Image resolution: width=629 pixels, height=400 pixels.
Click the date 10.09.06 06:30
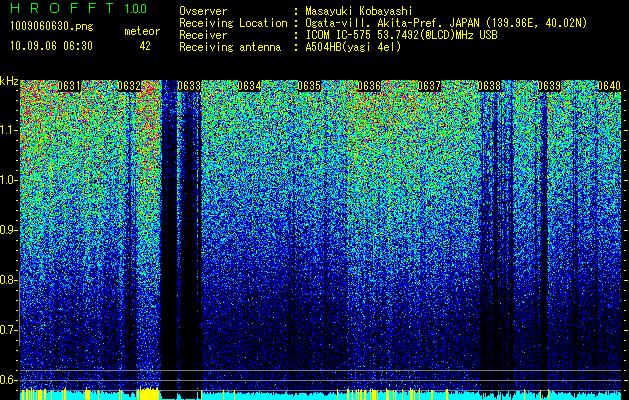pos(51,46)
